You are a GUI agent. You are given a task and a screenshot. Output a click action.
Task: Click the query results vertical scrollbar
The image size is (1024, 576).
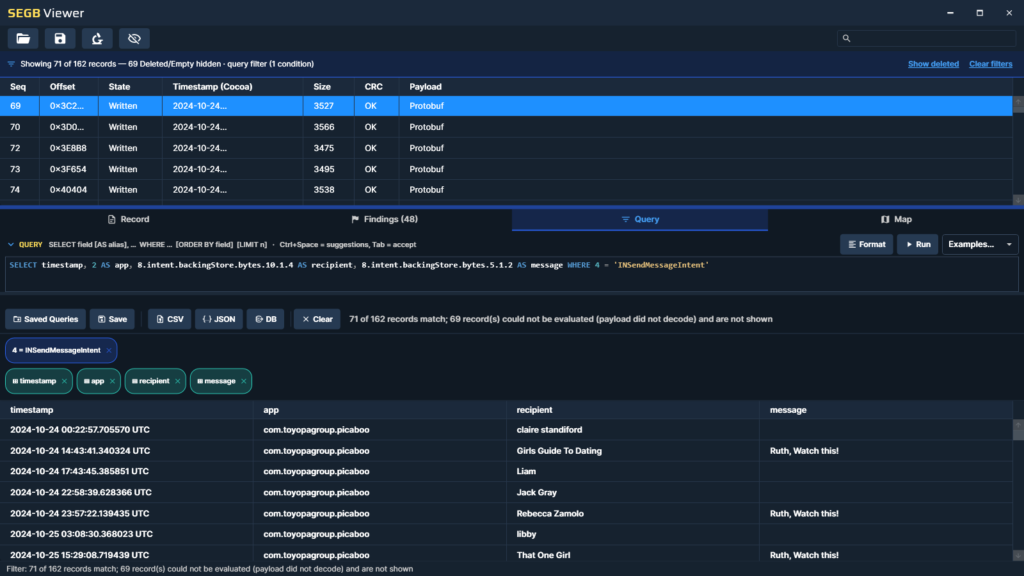(1018, 490)
